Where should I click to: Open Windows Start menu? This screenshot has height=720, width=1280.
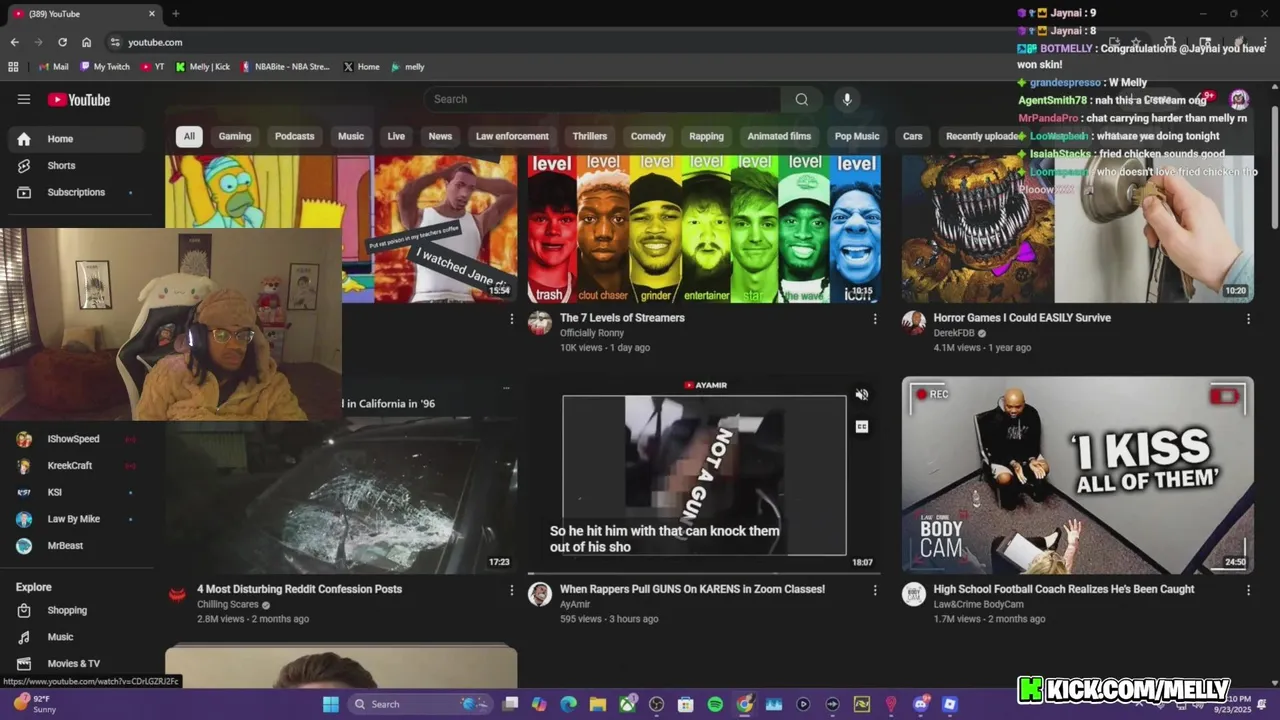pos(331,704)
